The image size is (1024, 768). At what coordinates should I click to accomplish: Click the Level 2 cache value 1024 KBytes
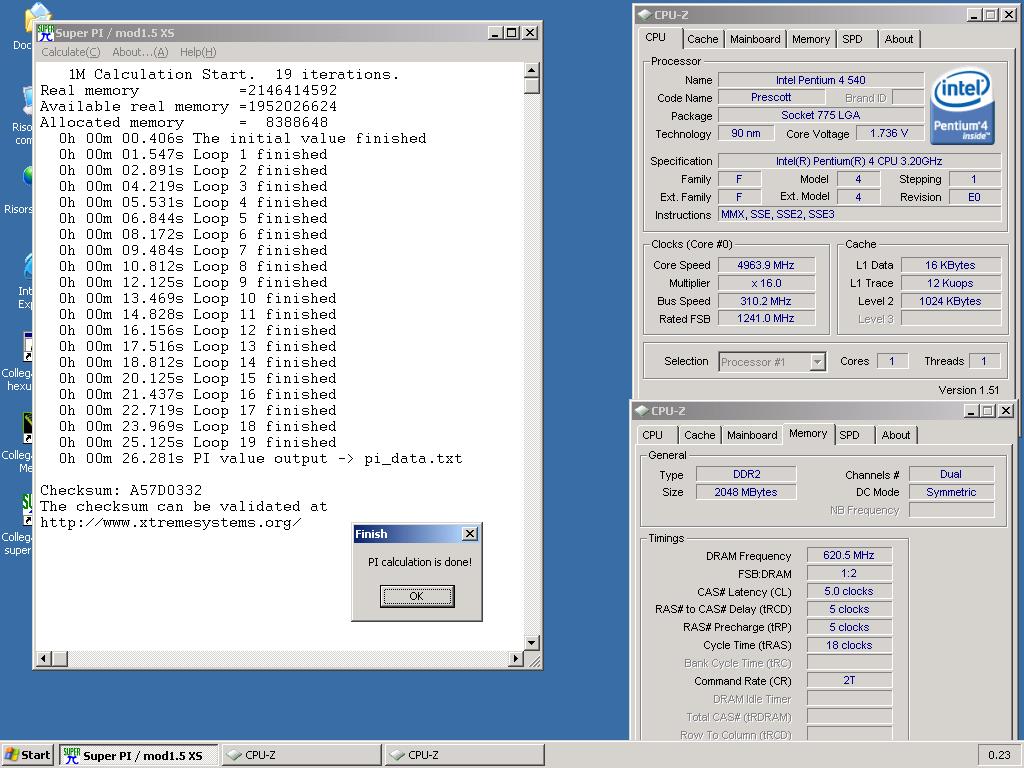point(950,301)
